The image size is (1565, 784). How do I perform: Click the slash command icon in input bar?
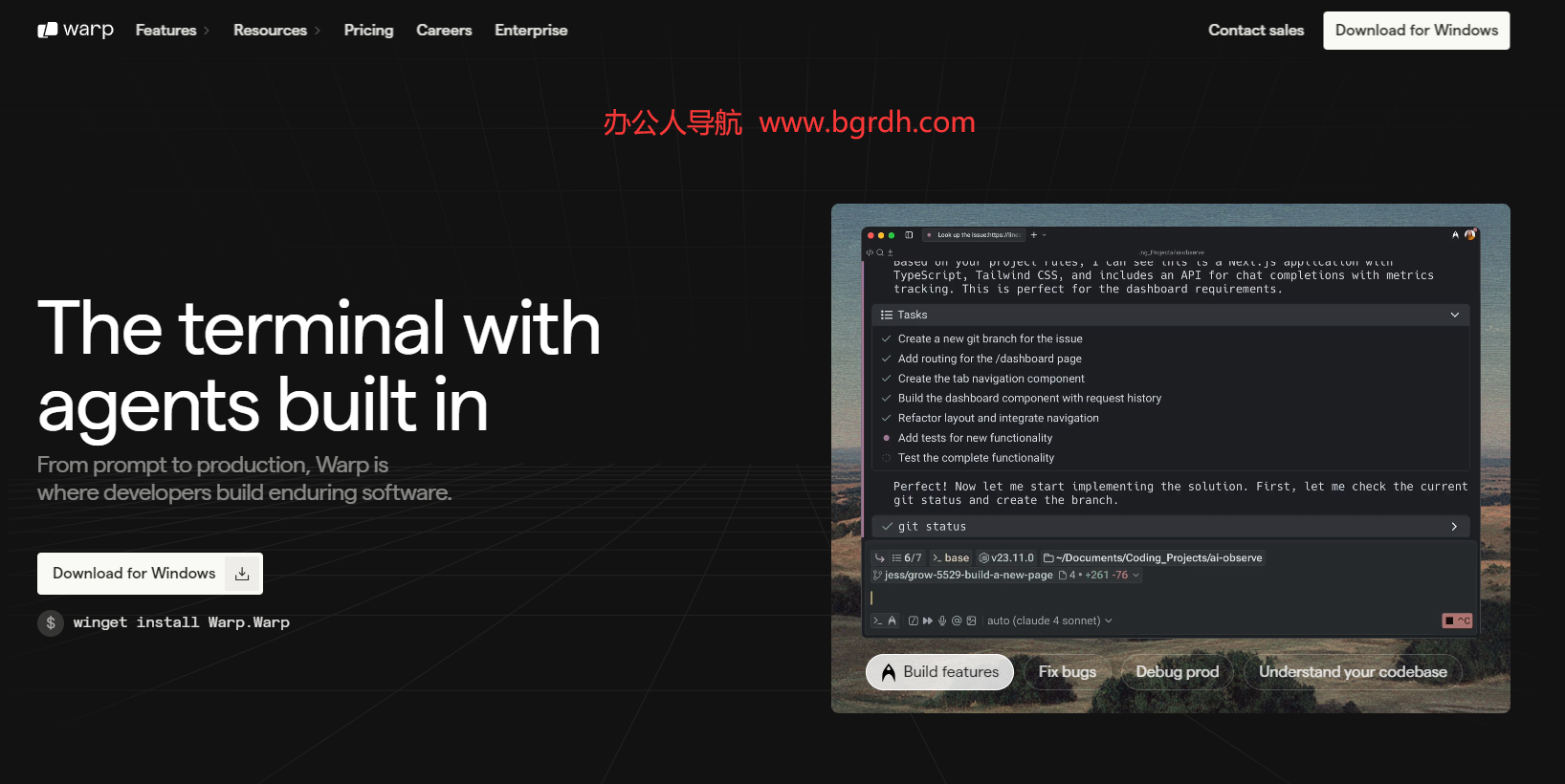[x=914, y=621]
